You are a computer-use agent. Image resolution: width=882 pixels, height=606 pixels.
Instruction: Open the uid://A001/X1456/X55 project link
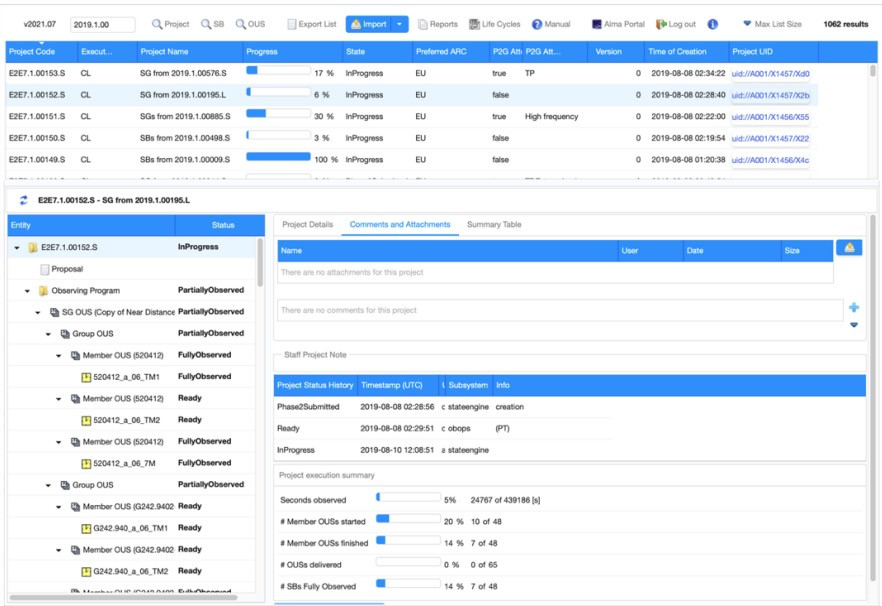[770, 117]
